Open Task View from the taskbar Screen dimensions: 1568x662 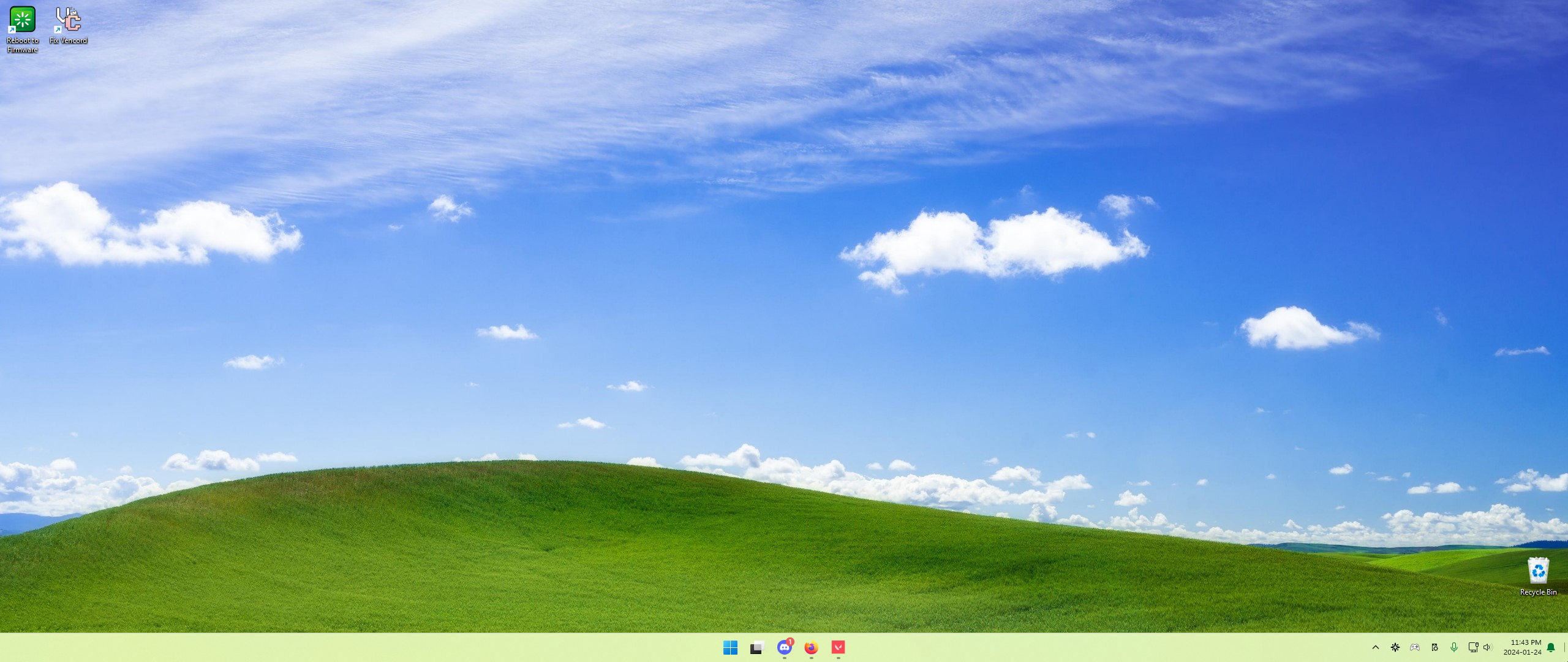[757, 647]
